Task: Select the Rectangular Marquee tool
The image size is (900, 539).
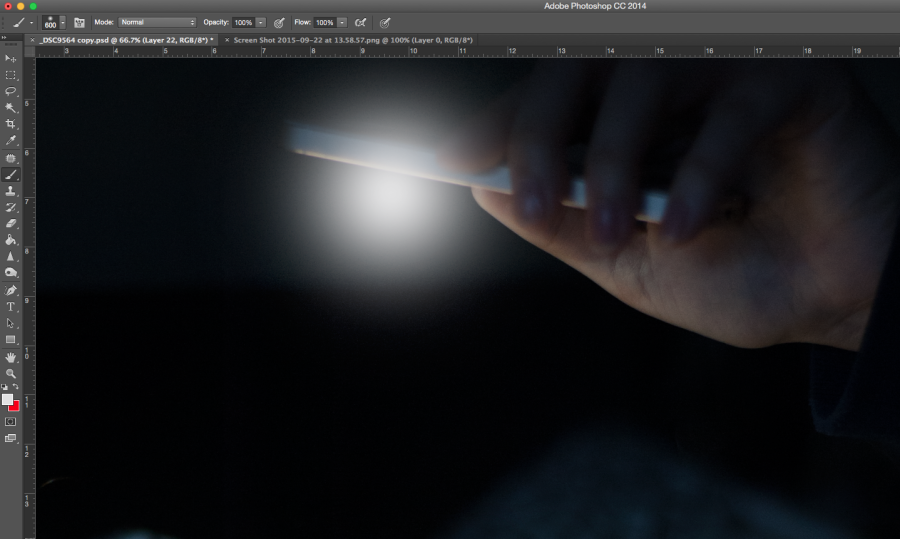Action: [10, 75]
